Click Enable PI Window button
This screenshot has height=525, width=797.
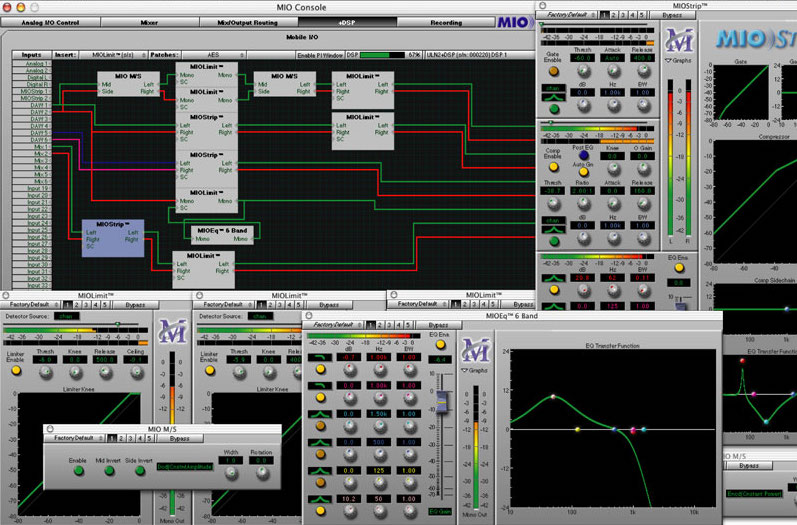320,55
